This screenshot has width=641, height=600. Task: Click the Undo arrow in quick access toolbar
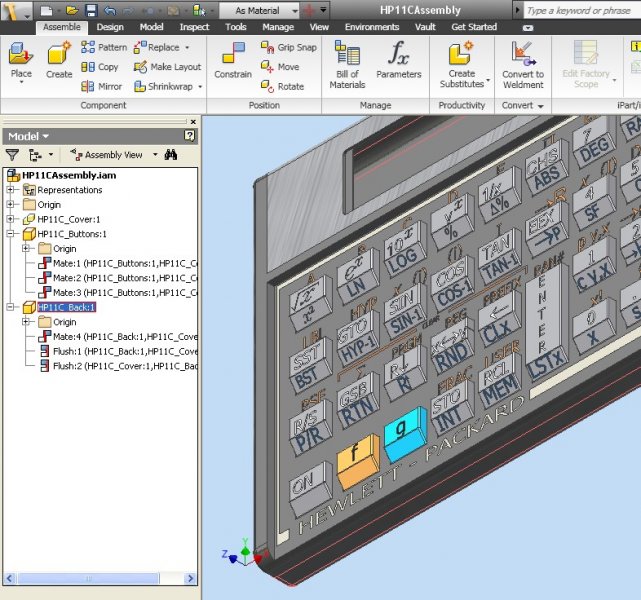(x=110, y=11)
